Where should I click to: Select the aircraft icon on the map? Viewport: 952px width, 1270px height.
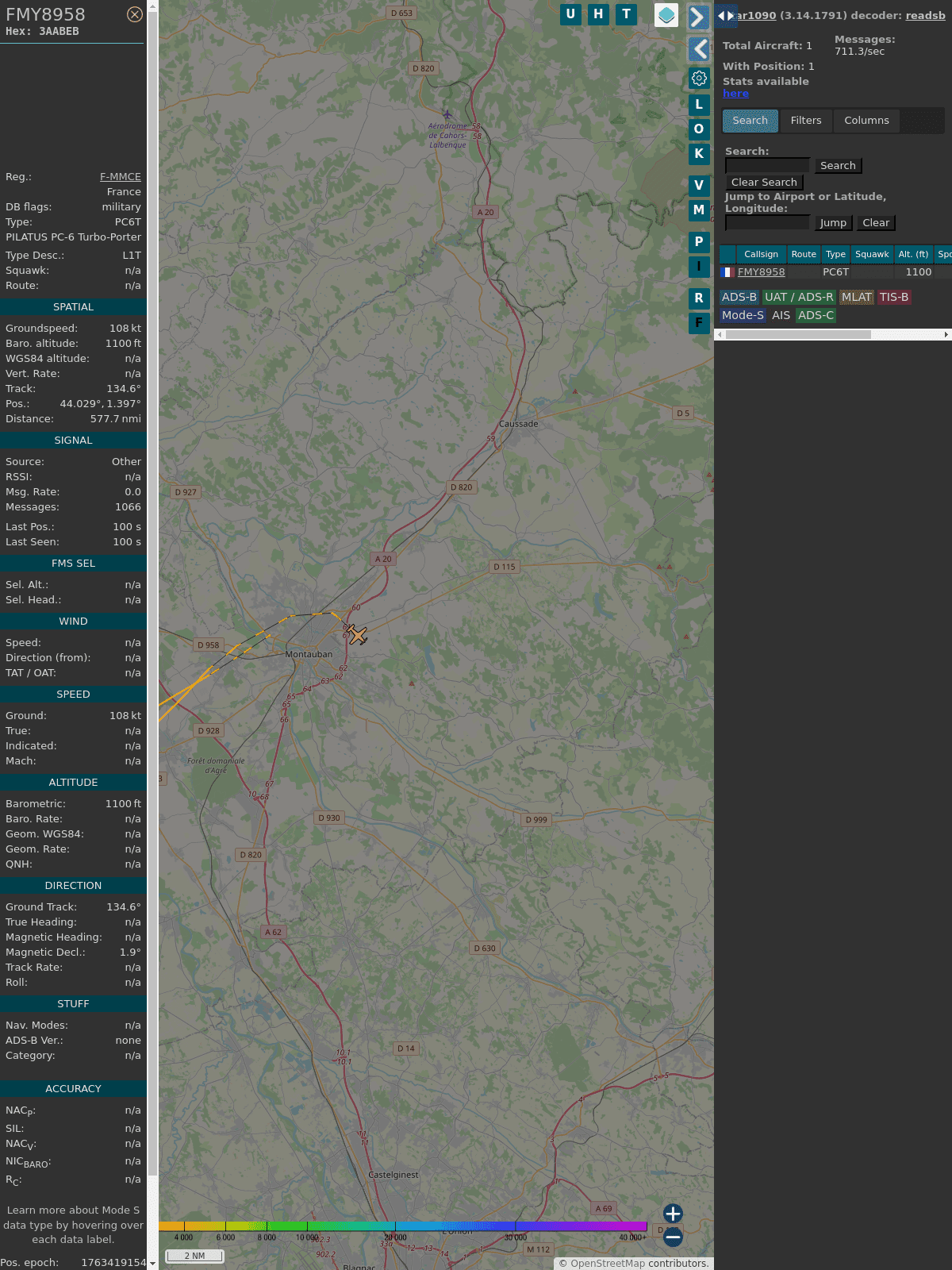tap(357, 634)
